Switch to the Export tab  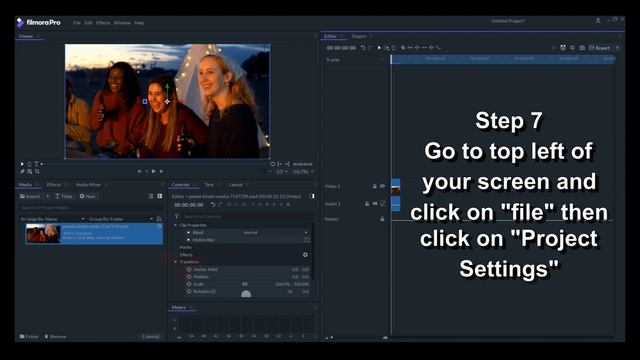[359, 36]
